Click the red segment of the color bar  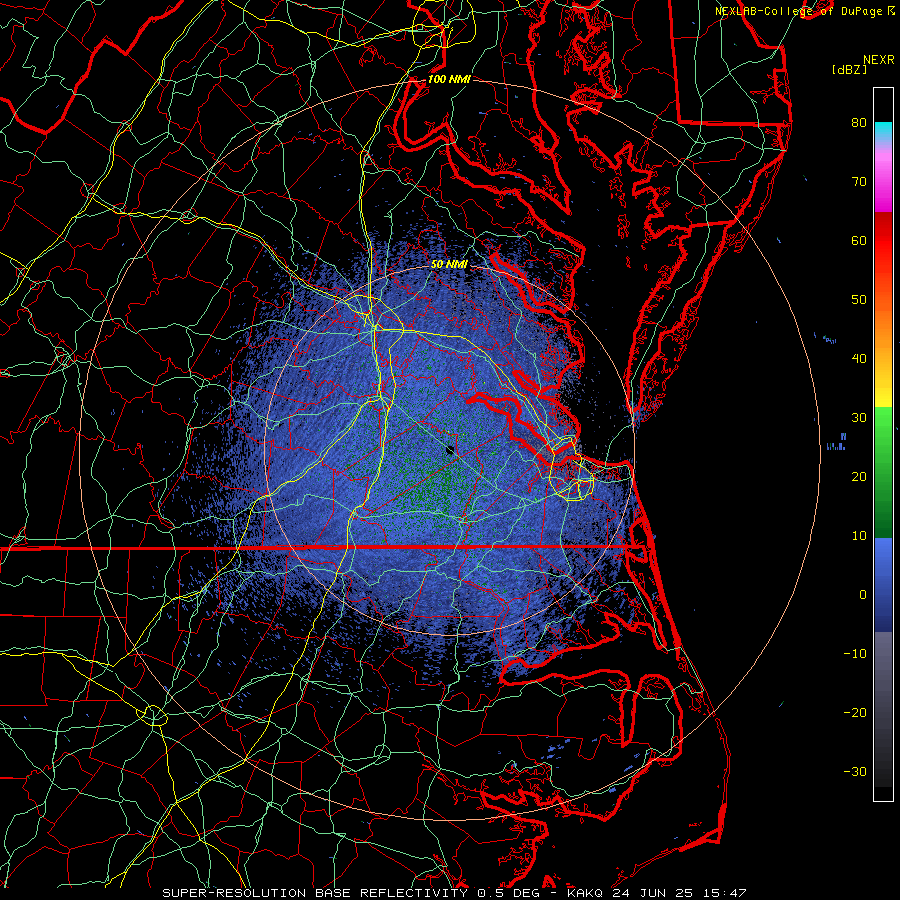(883, 241)
